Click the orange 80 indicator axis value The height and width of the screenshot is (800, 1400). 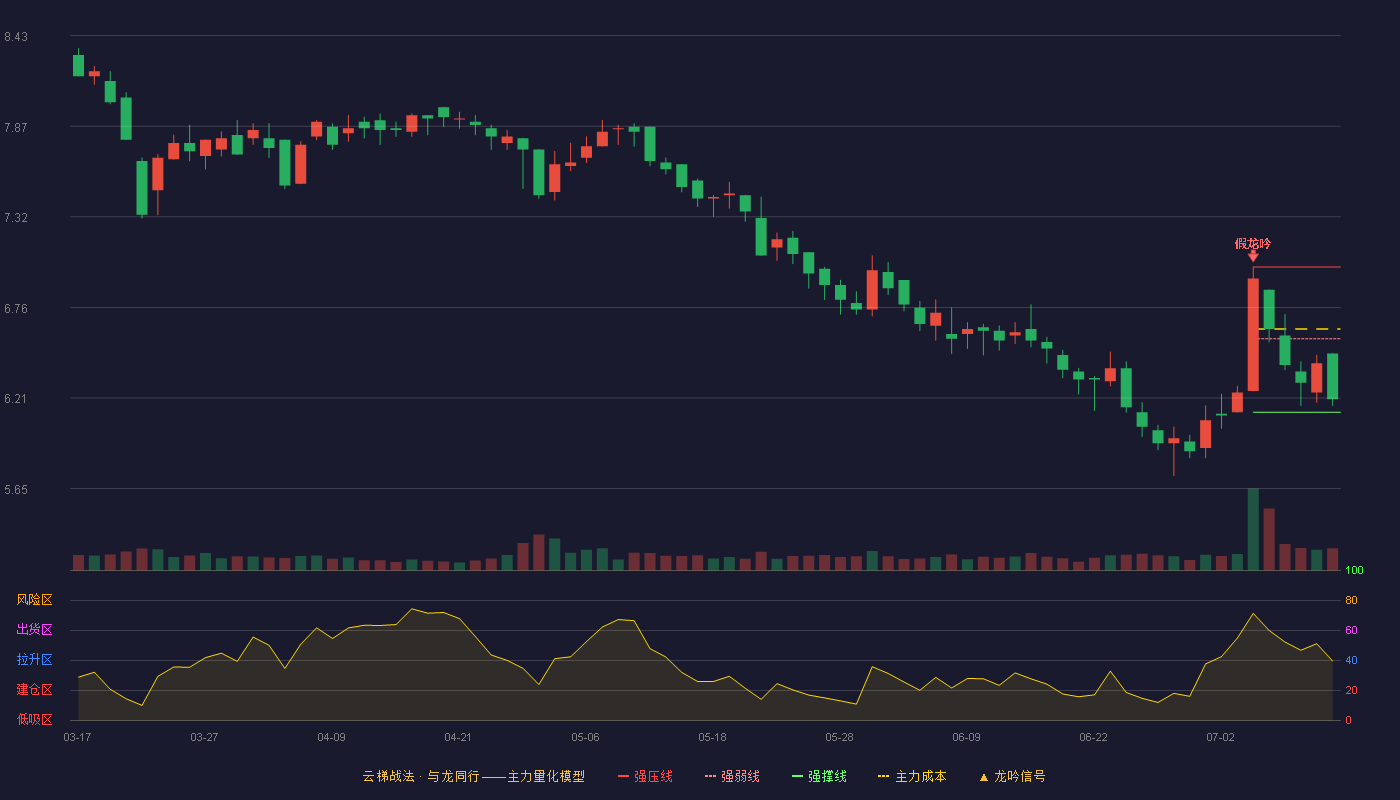tap(1351, 600)
